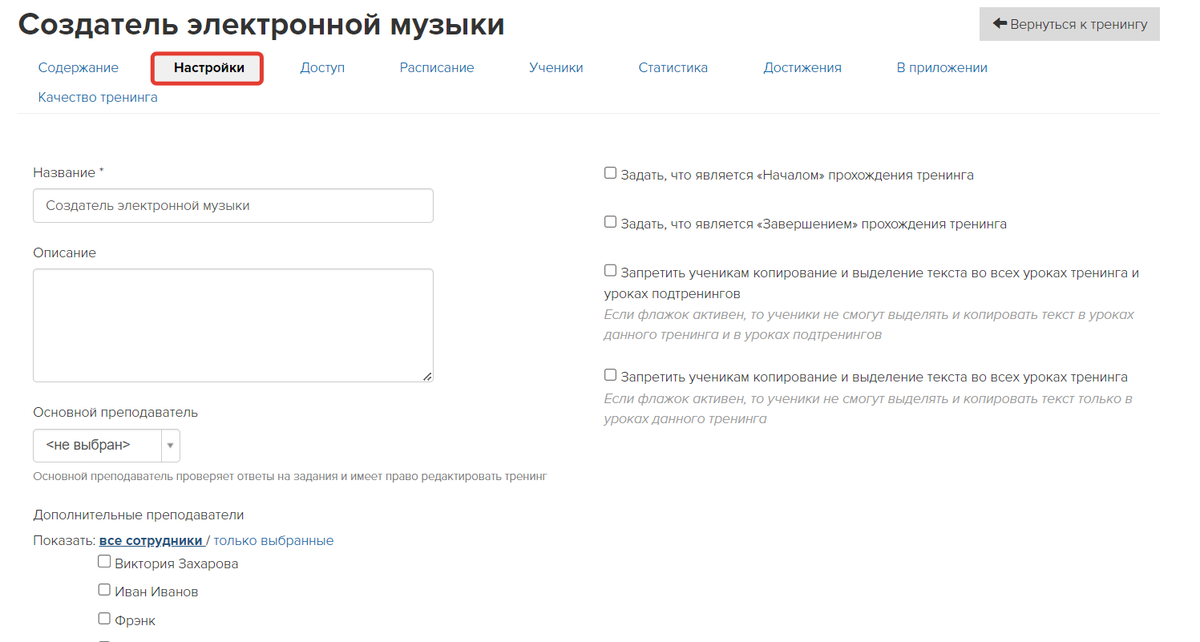Focus the Название input field
The width and height of the screenshot is (1200, 642).
click(x=233, y=206)
